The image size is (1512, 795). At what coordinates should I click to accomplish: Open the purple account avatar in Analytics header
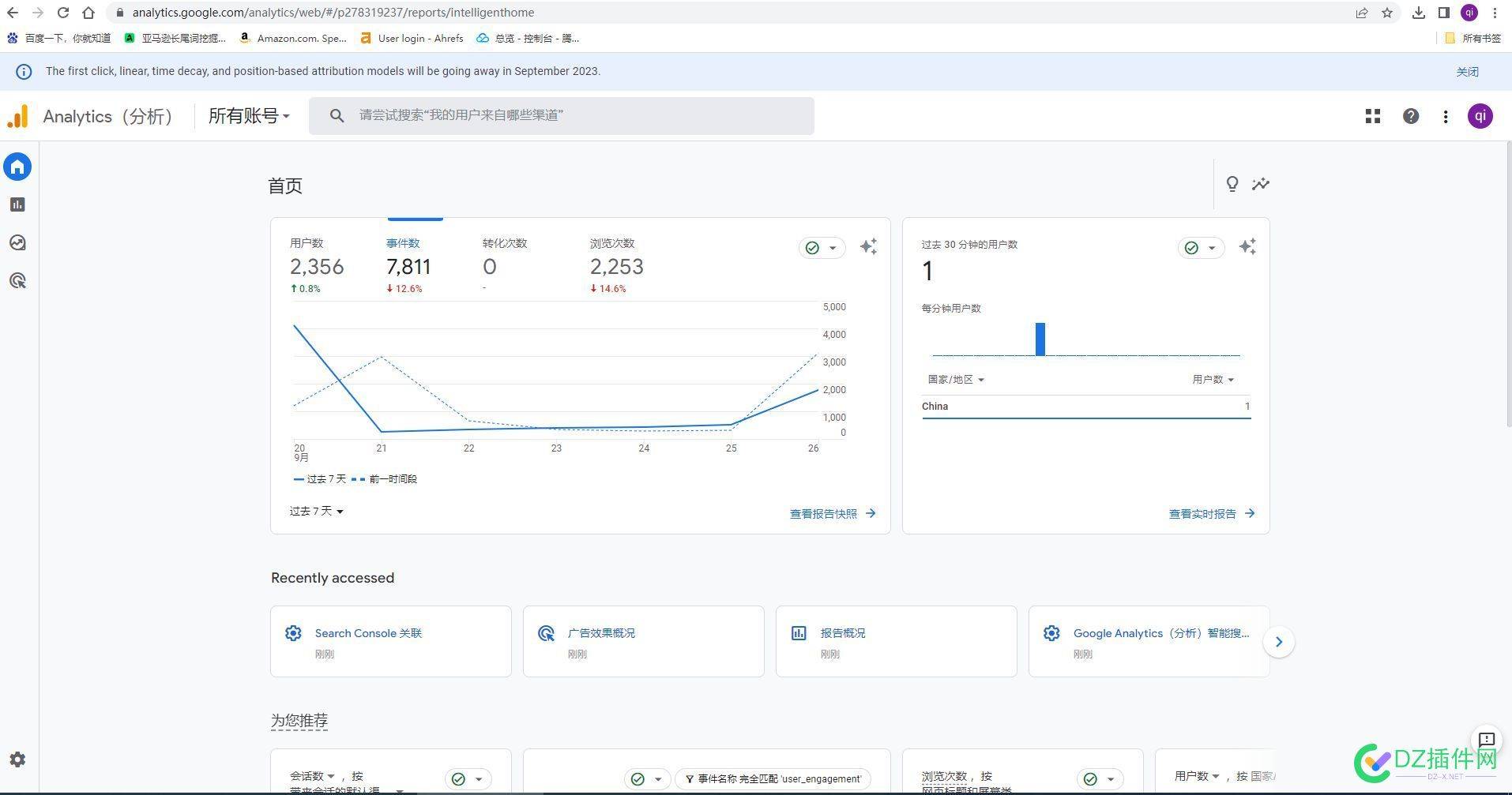(1480, 116)
